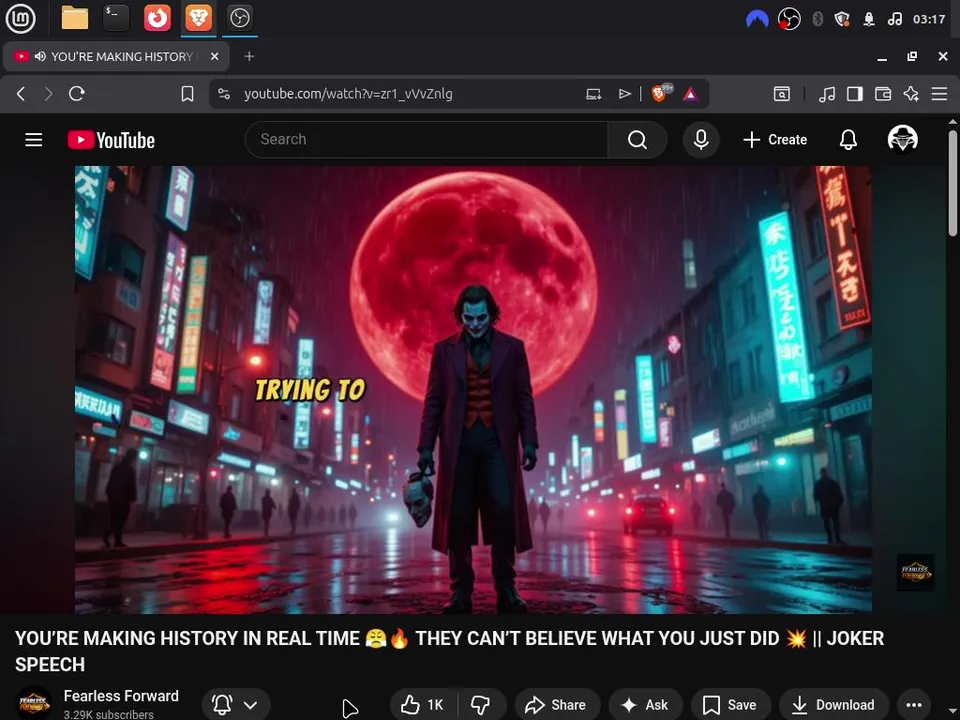Open notifications bell in system tray
The width and height of the screenshot is (960, 720).
click(x=869, y=20)
